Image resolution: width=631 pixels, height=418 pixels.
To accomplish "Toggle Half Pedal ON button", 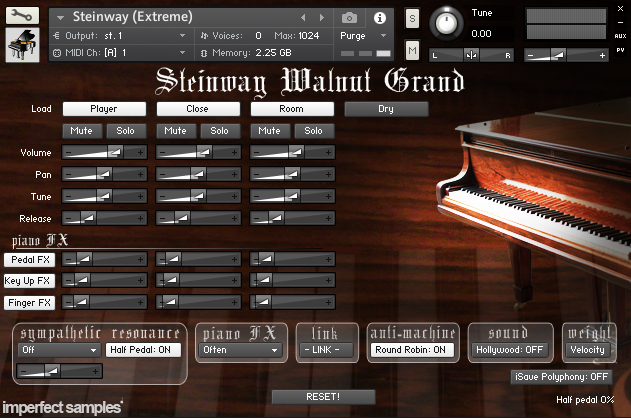I will pos(143,350).
